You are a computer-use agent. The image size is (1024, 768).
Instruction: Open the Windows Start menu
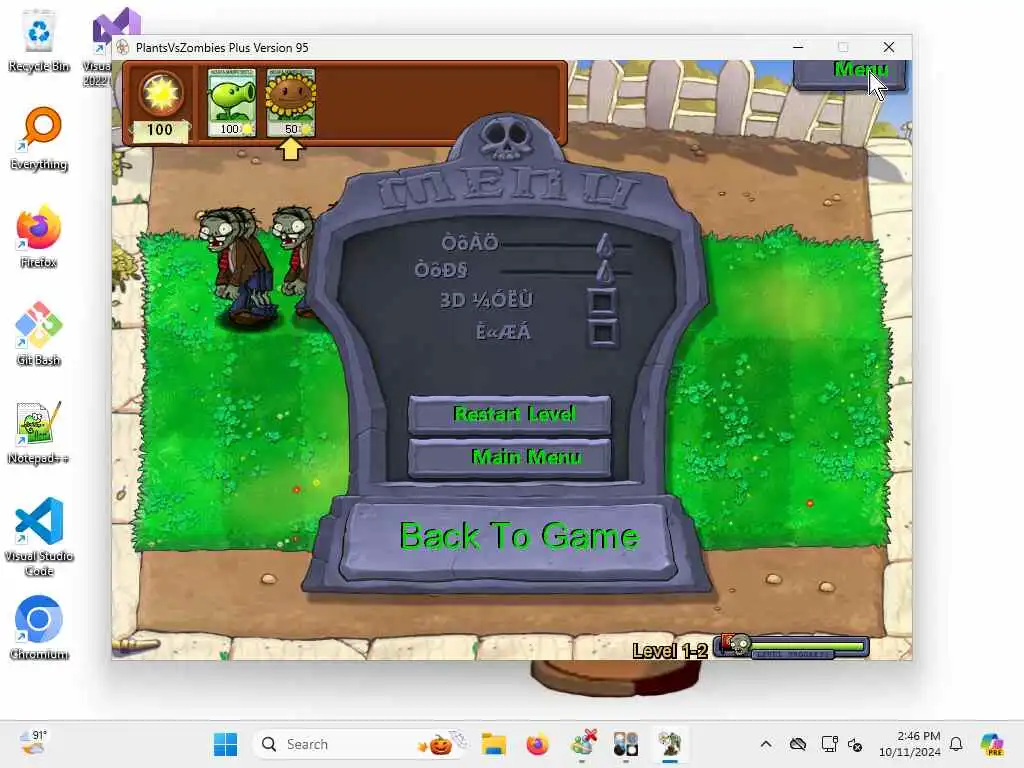pos(226,744)
